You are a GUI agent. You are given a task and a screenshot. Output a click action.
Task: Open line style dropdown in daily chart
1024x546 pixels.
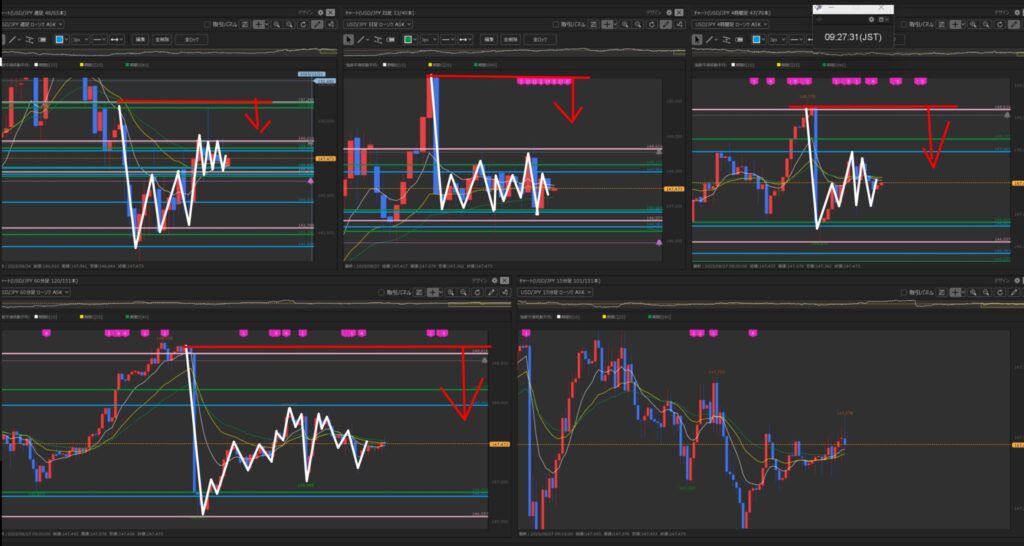447,39
